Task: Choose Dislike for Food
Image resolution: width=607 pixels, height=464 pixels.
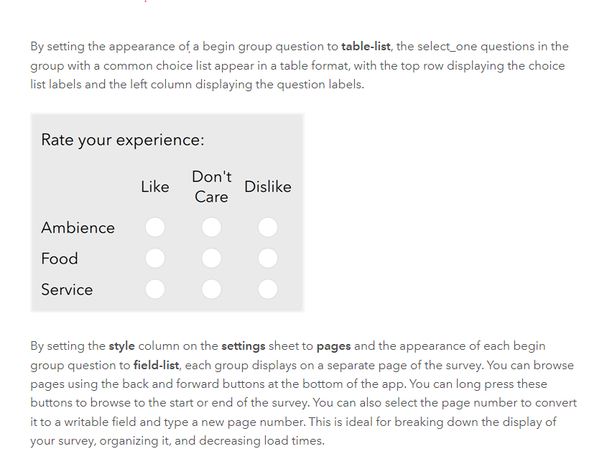Action: point(267,259)
